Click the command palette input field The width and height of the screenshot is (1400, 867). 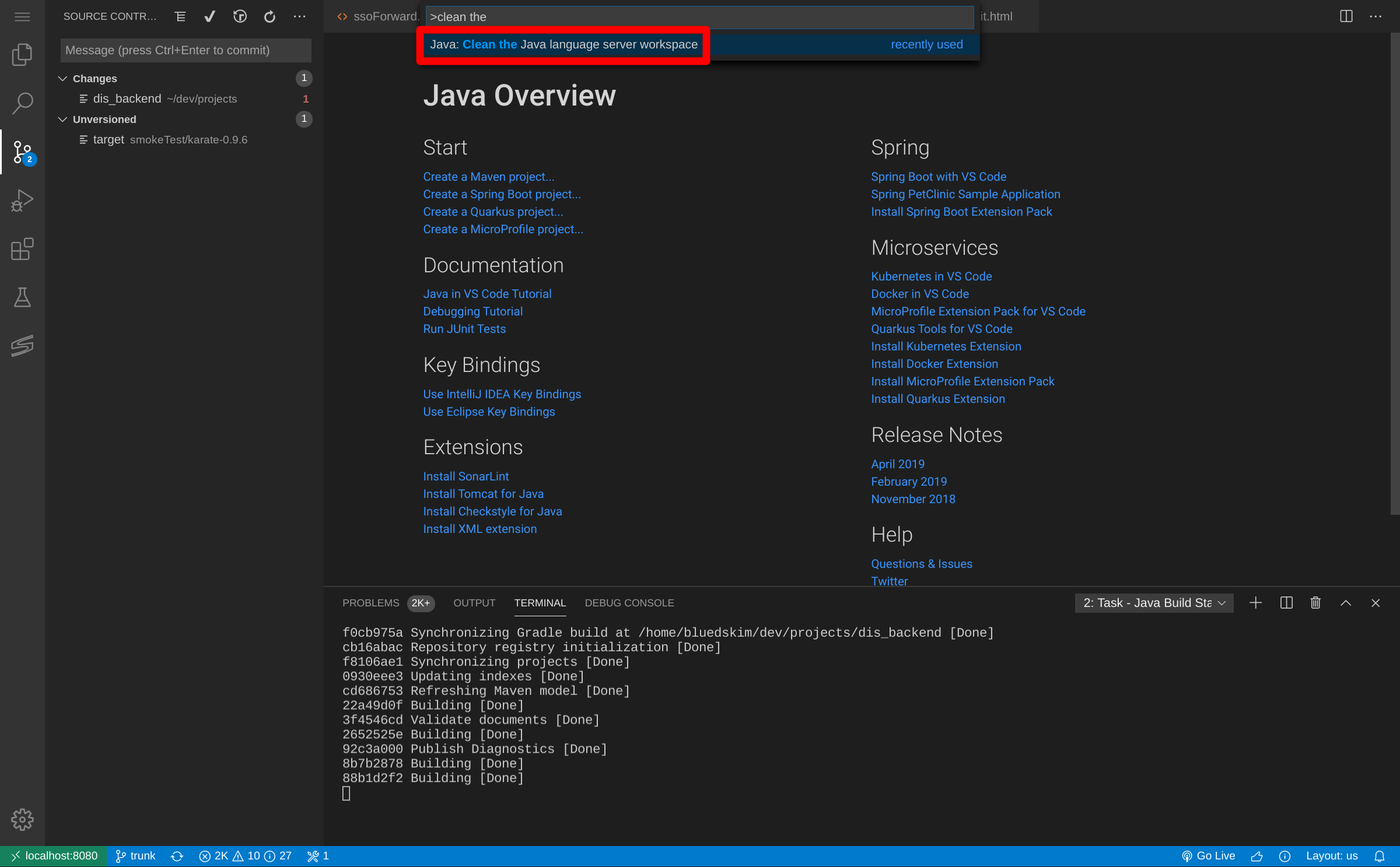pos(699,17)
